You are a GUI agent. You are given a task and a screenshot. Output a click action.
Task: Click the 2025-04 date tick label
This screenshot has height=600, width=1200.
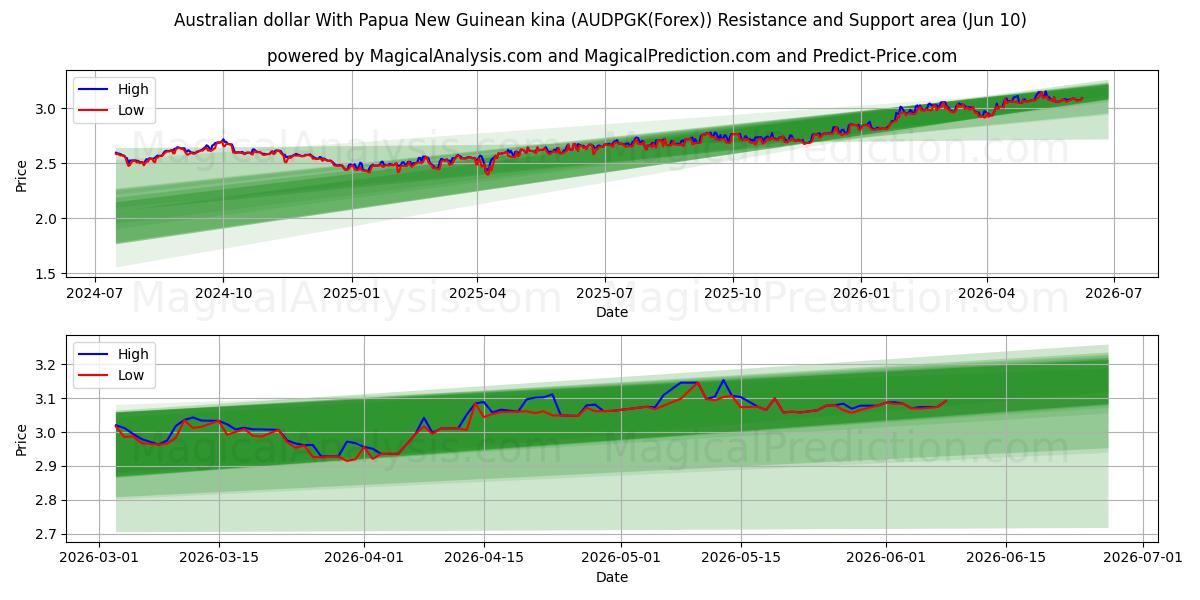476,293
